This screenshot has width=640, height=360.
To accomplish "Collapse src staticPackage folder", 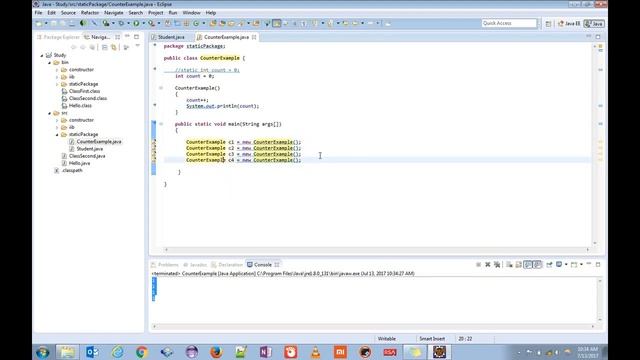I will [x=57, y=134].
